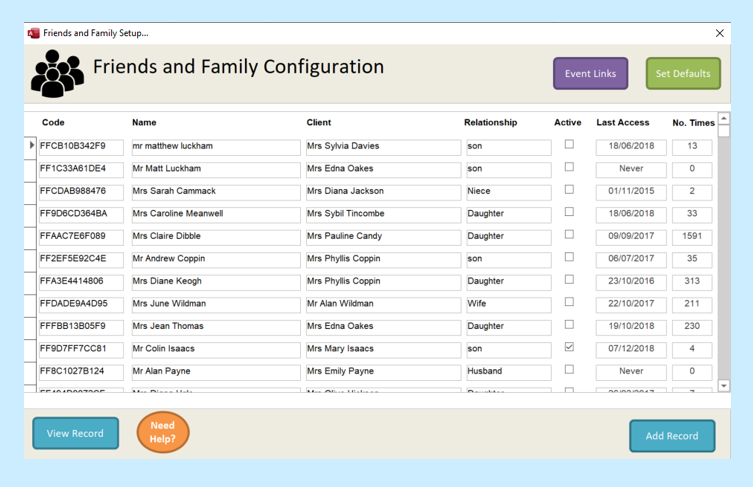Click the No. Times column header

click(x=693, y=123)
